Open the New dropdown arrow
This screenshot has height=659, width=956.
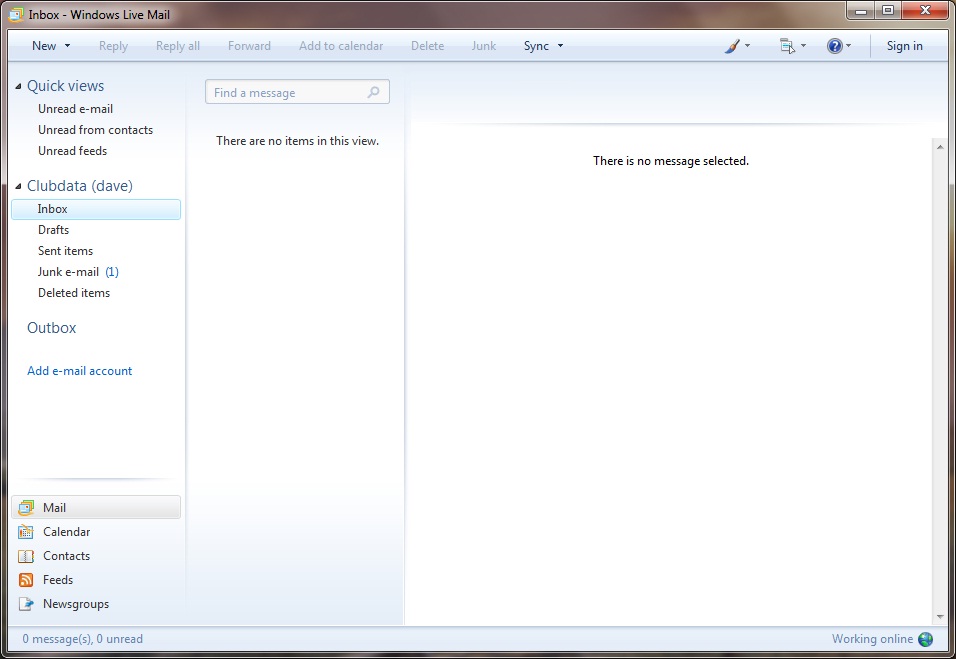coord(67,46)
